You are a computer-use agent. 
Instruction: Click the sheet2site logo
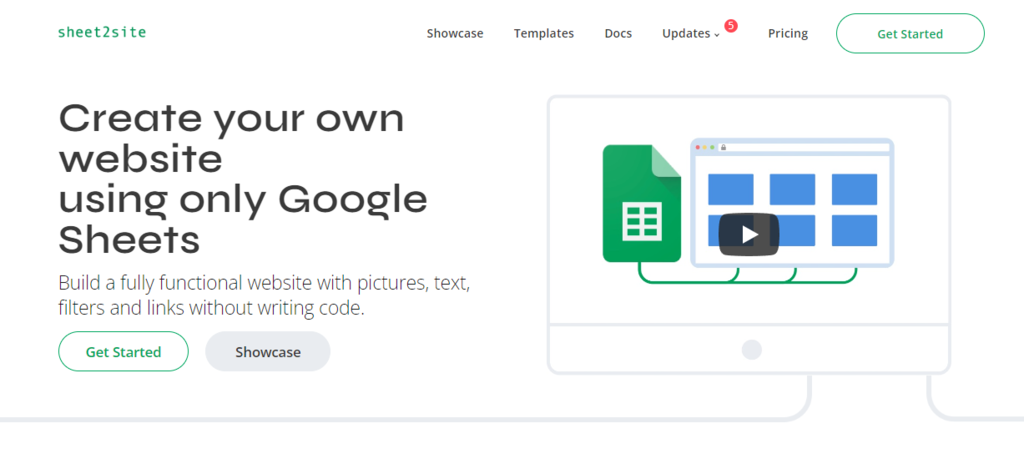(102, 32)
